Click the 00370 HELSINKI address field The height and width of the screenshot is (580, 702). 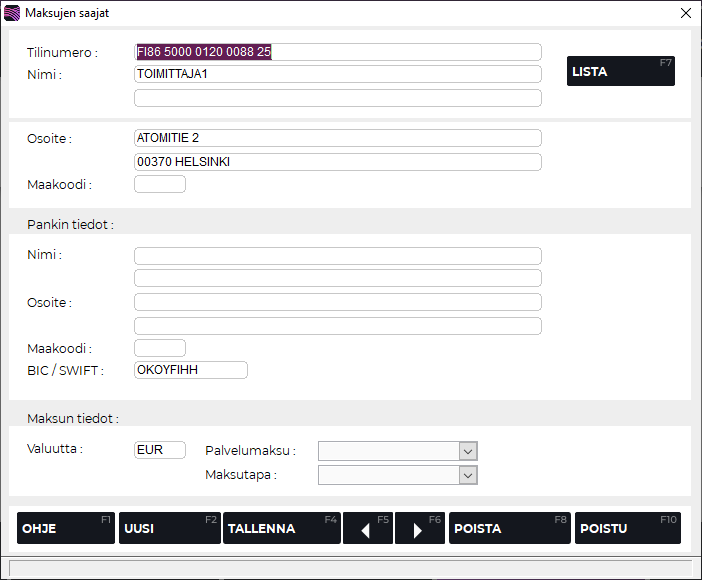(x=337, y=162)
